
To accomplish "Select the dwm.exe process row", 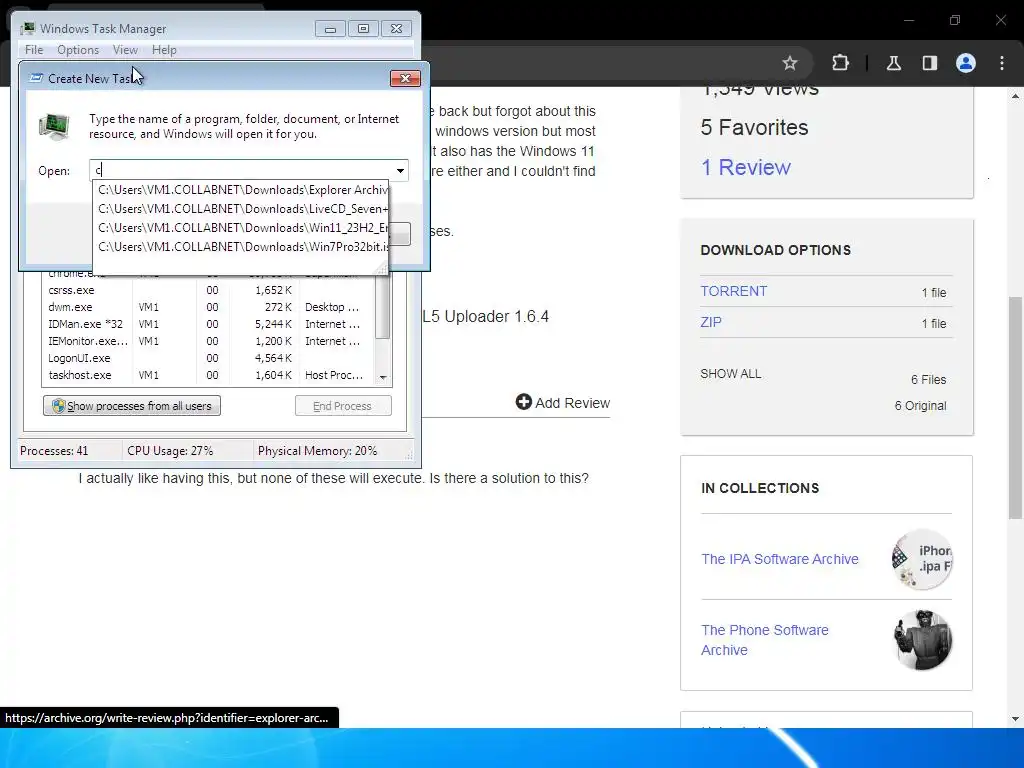I will [208, 307].
